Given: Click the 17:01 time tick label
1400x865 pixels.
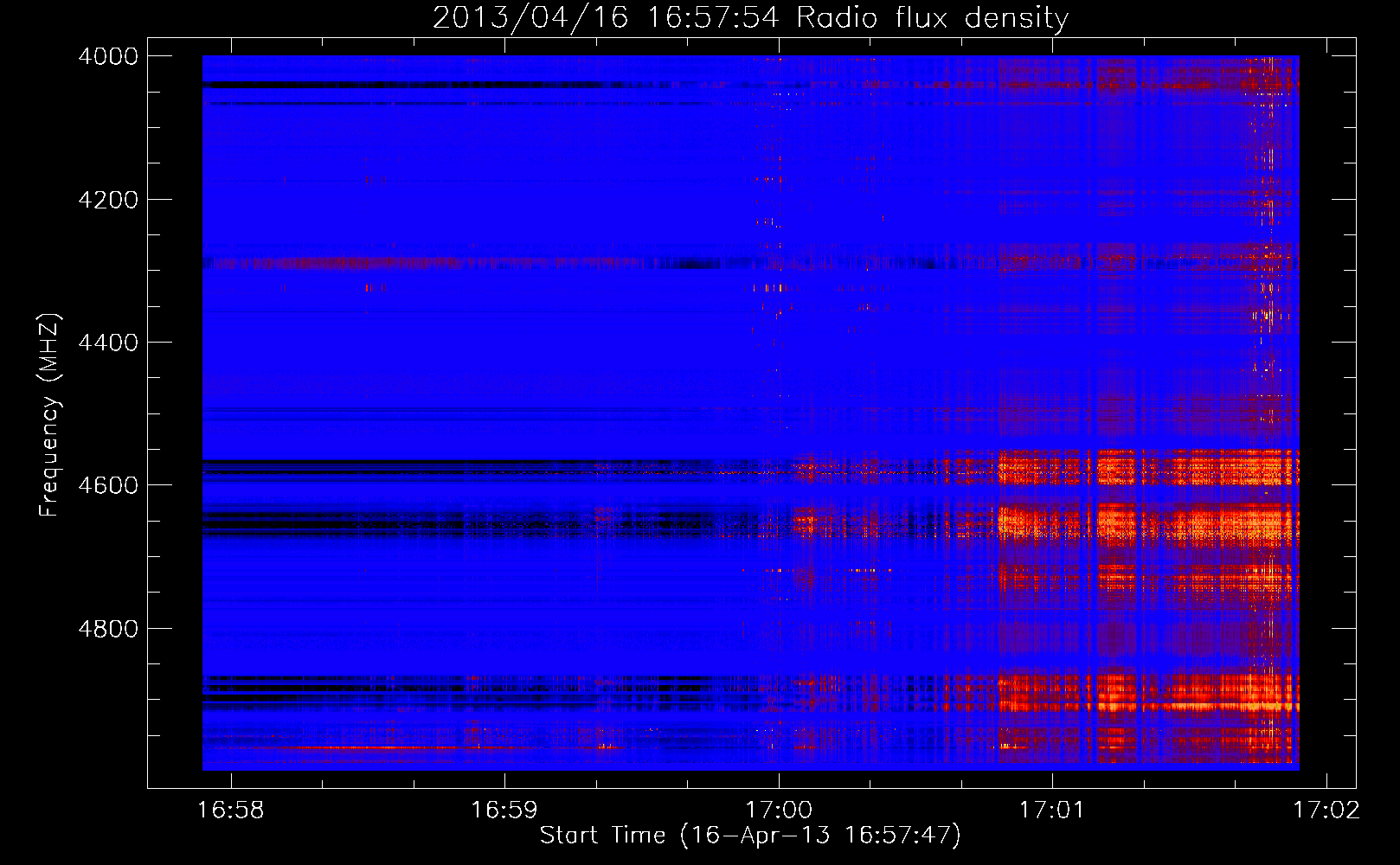Looking at the screenshot, I should coord(1052,811).
